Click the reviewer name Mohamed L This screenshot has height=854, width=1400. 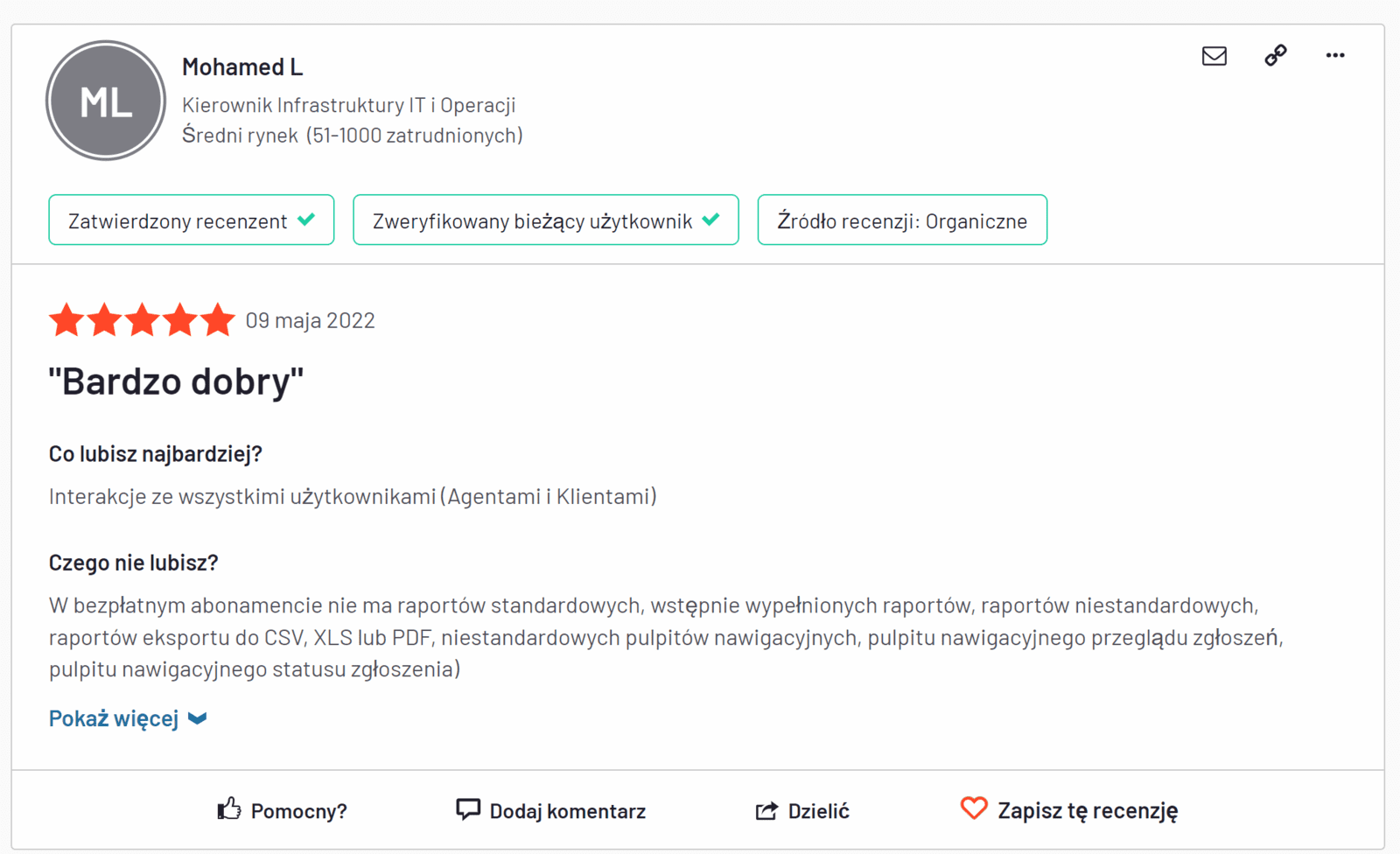[x=242, y=66]
